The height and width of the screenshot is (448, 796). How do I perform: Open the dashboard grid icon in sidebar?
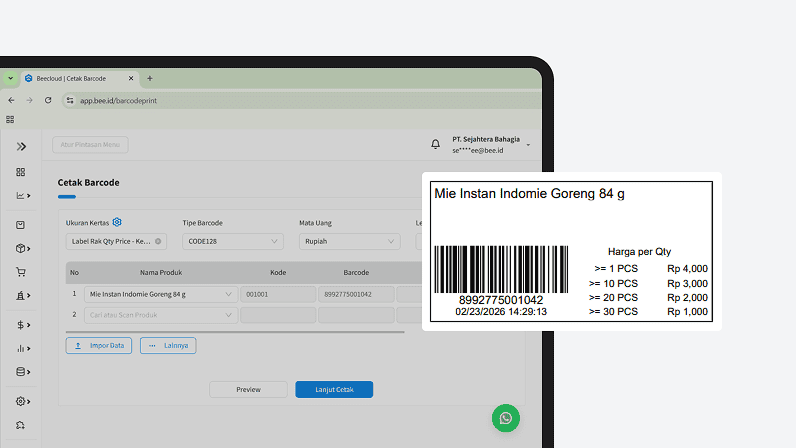click(x=20, y=172)
